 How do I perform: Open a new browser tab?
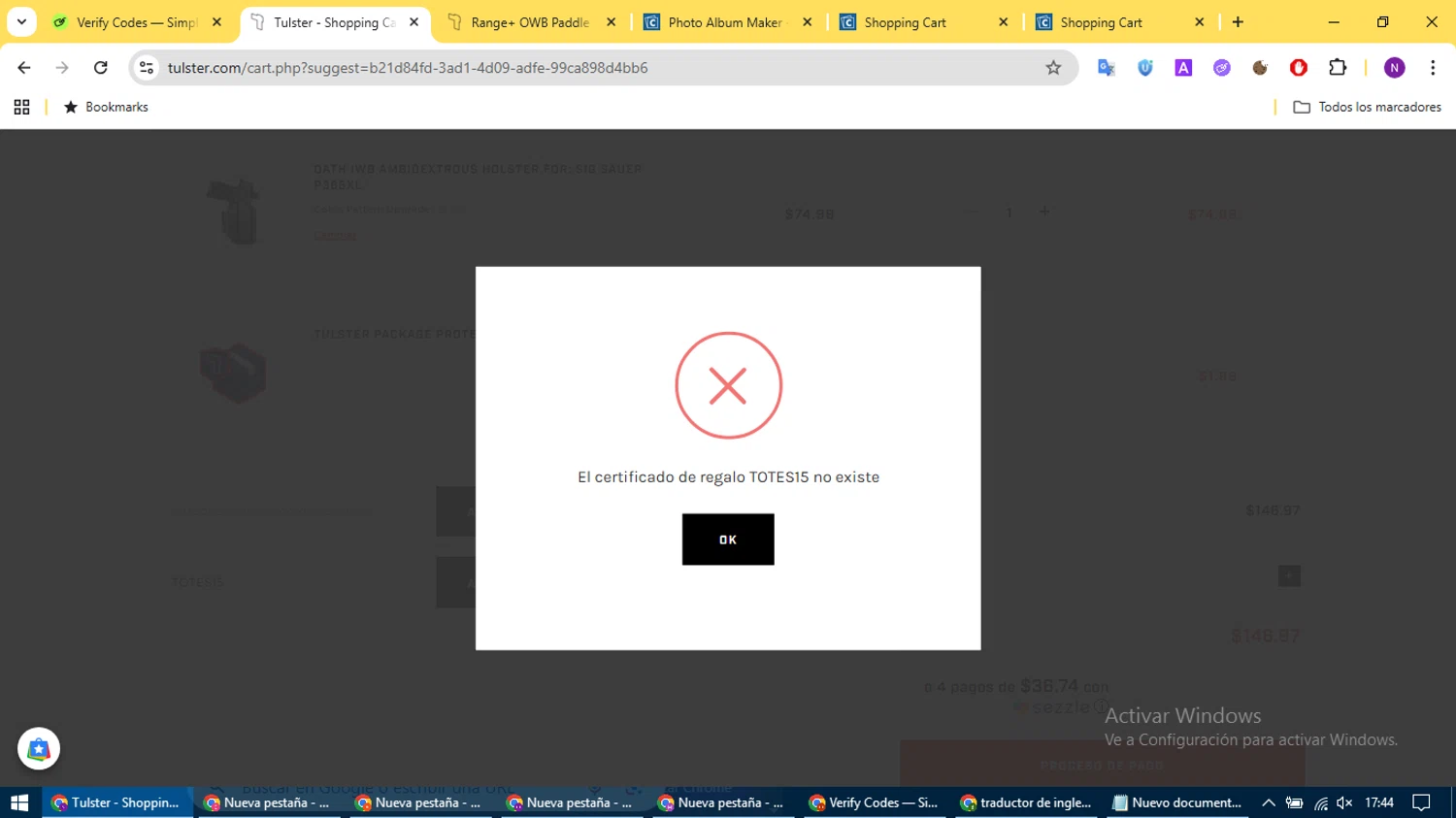1238,22
